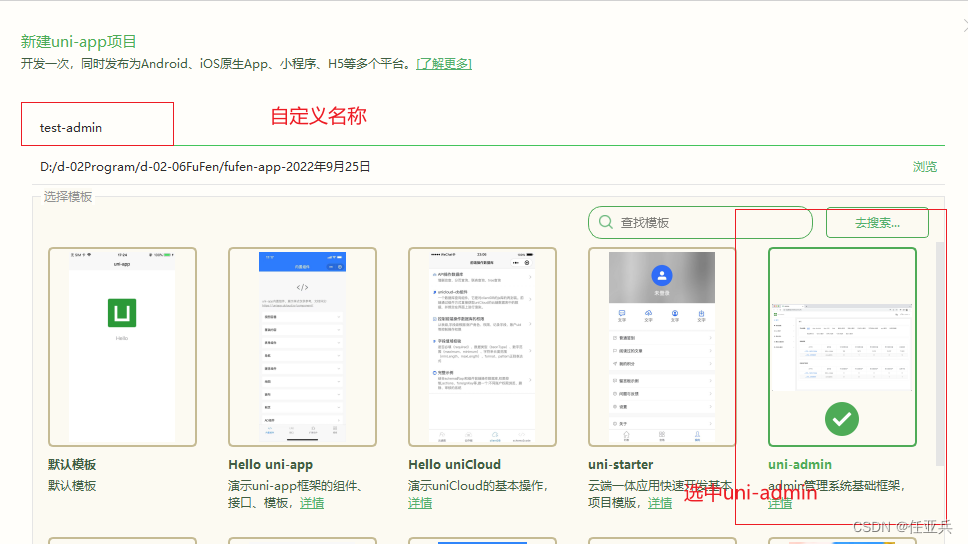Open 详情 link under Hello uniCloud
Screen dimensions: 968x544
coord(420,503)
